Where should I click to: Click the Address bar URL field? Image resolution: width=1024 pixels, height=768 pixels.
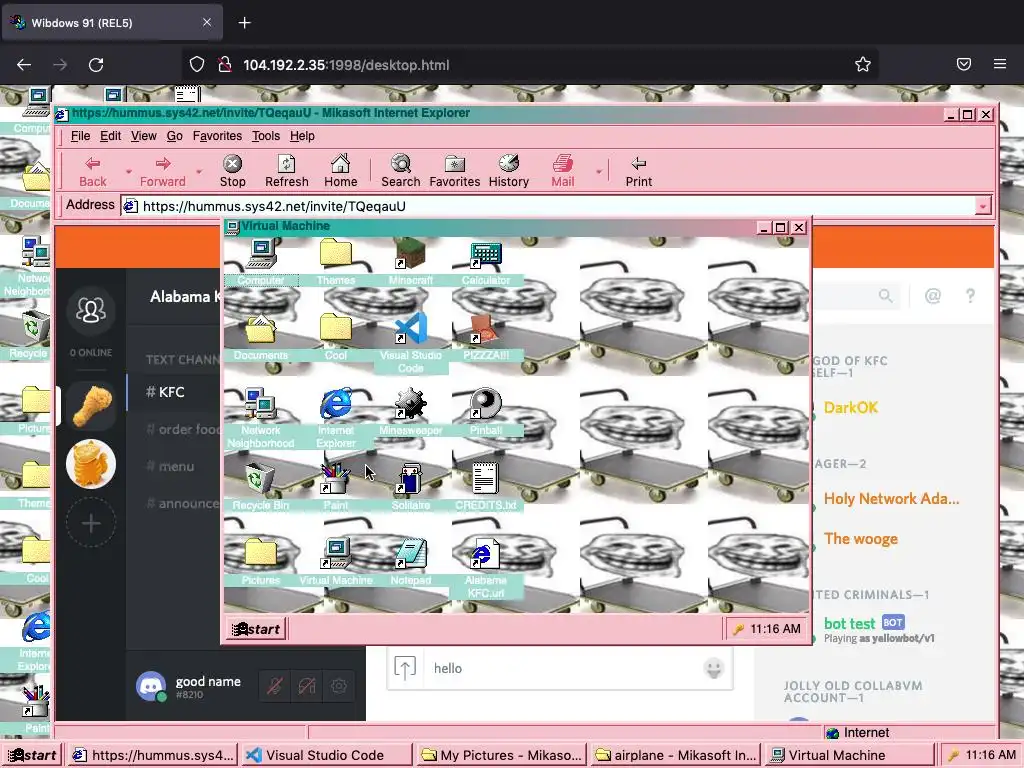[549, 206]
